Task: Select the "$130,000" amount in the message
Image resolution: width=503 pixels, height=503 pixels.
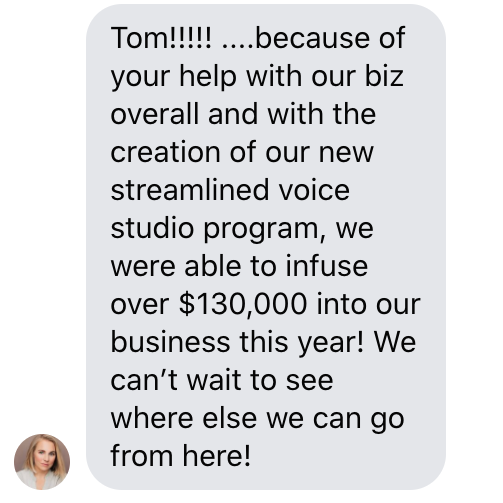Action: (243, 304)
